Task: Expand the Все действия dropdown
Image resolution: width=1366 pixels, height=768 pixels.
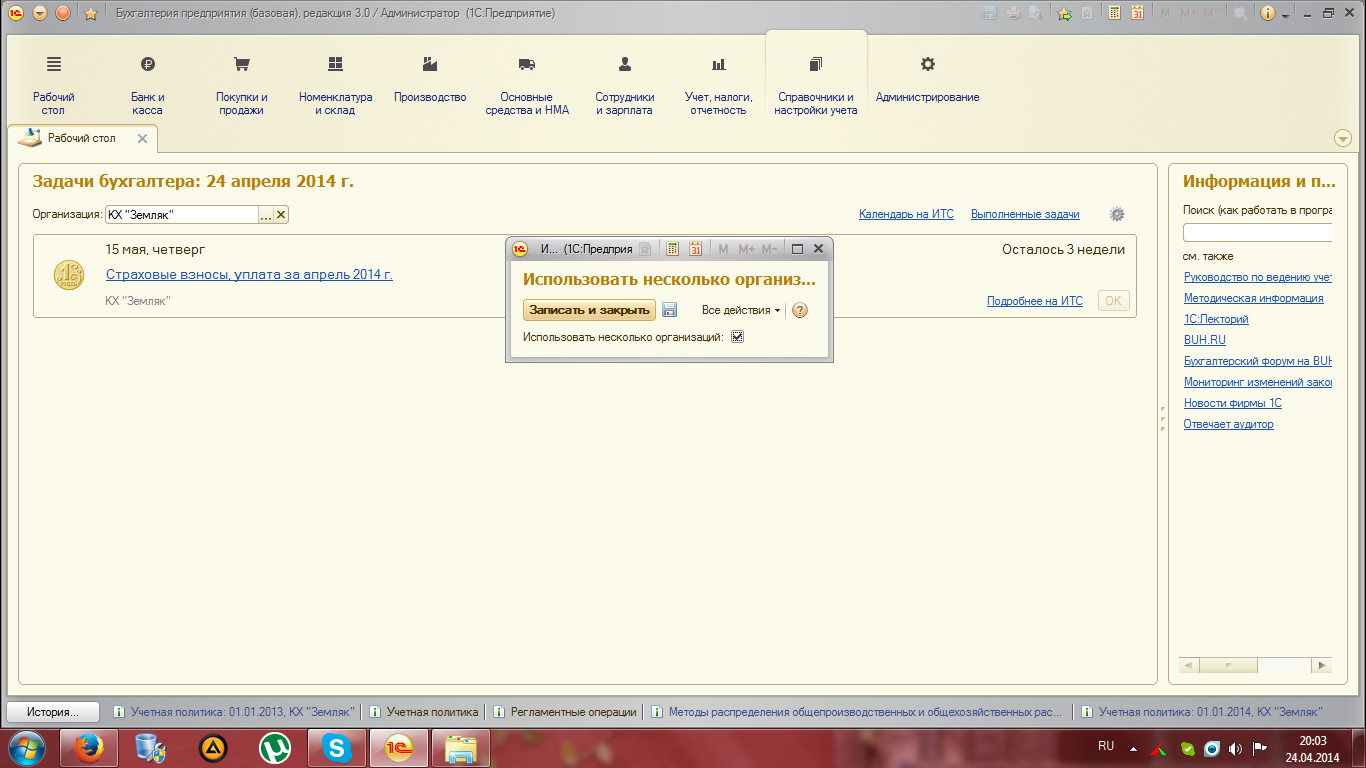Action: [740, 310]
